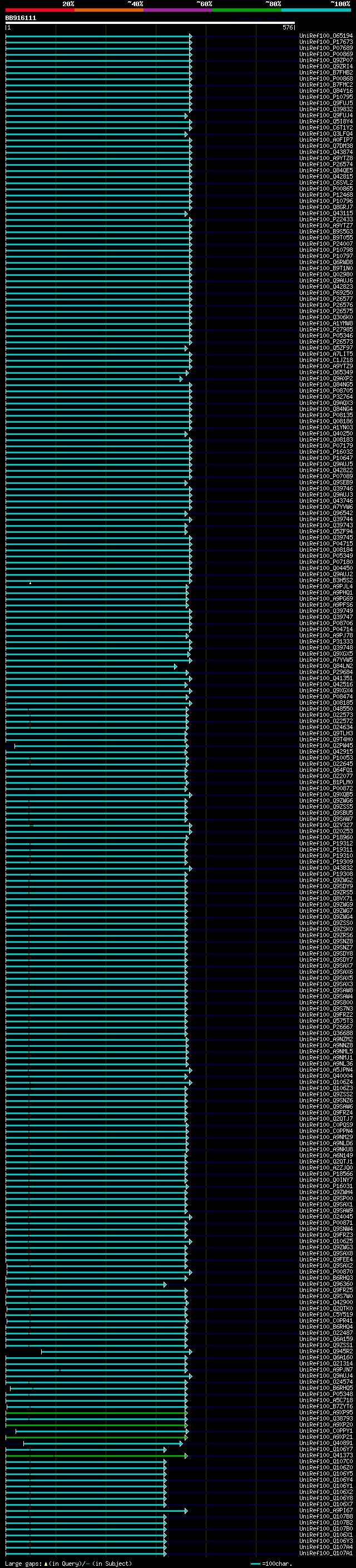Select the UniRef100_P26577 label
This screenshot has height=1568, width=356.
[x=326, y=299]
